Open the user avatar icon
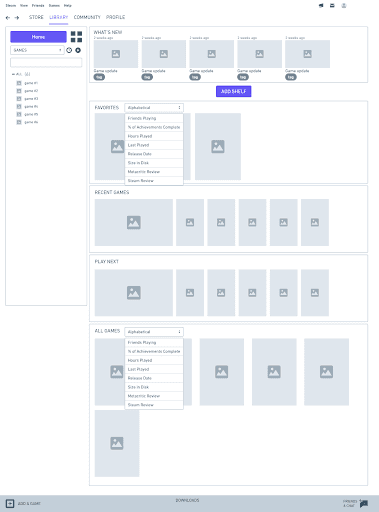Image resolution: width=379 pixels, height=512 pixels. click(344, 6)
